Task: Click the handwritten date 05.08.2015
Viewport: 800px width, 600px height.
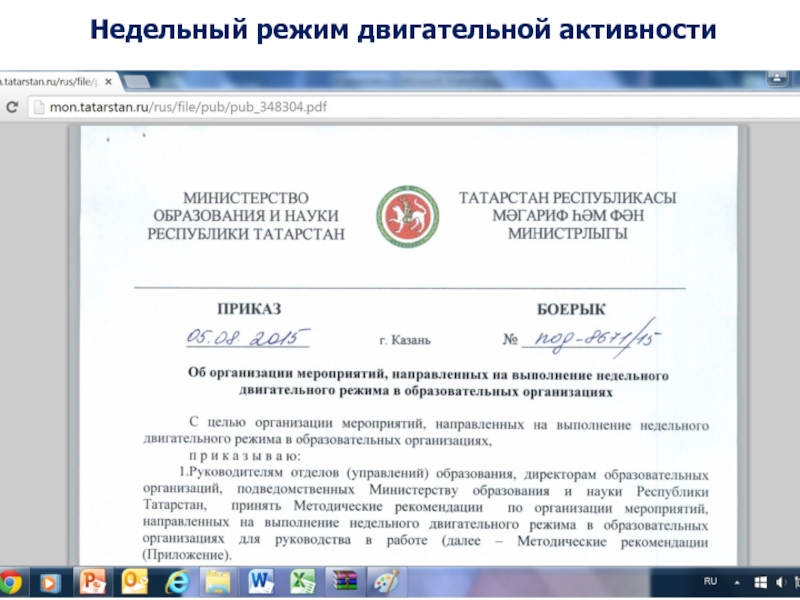Action: [248, 337]
